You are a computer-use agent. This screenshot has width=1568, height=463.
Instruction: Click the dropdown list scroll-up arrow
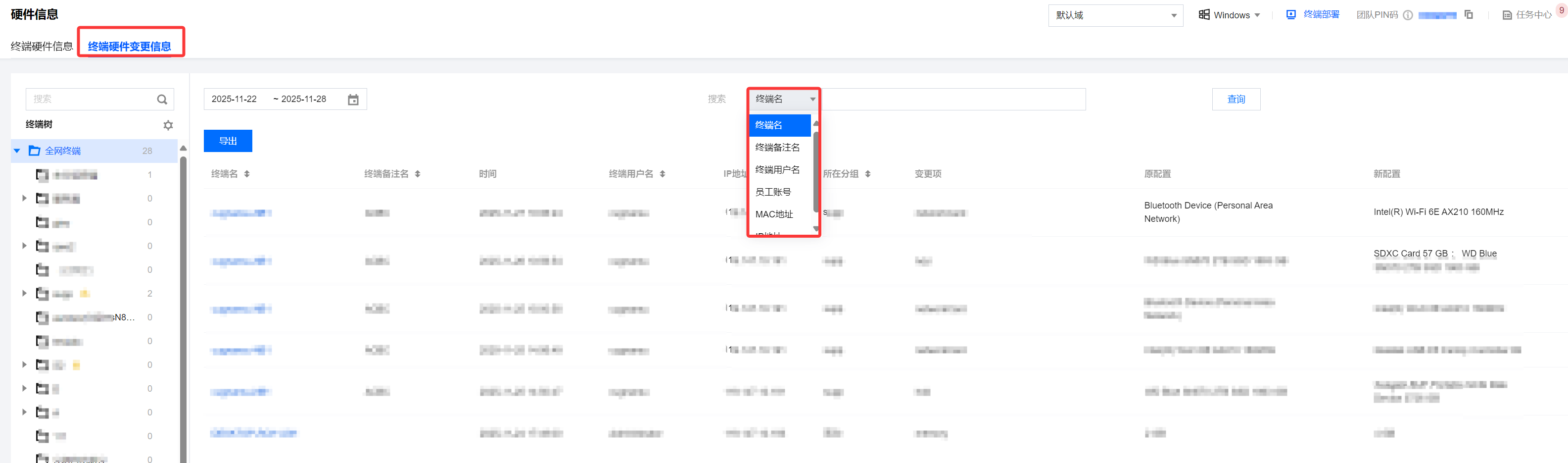[815, 123]
